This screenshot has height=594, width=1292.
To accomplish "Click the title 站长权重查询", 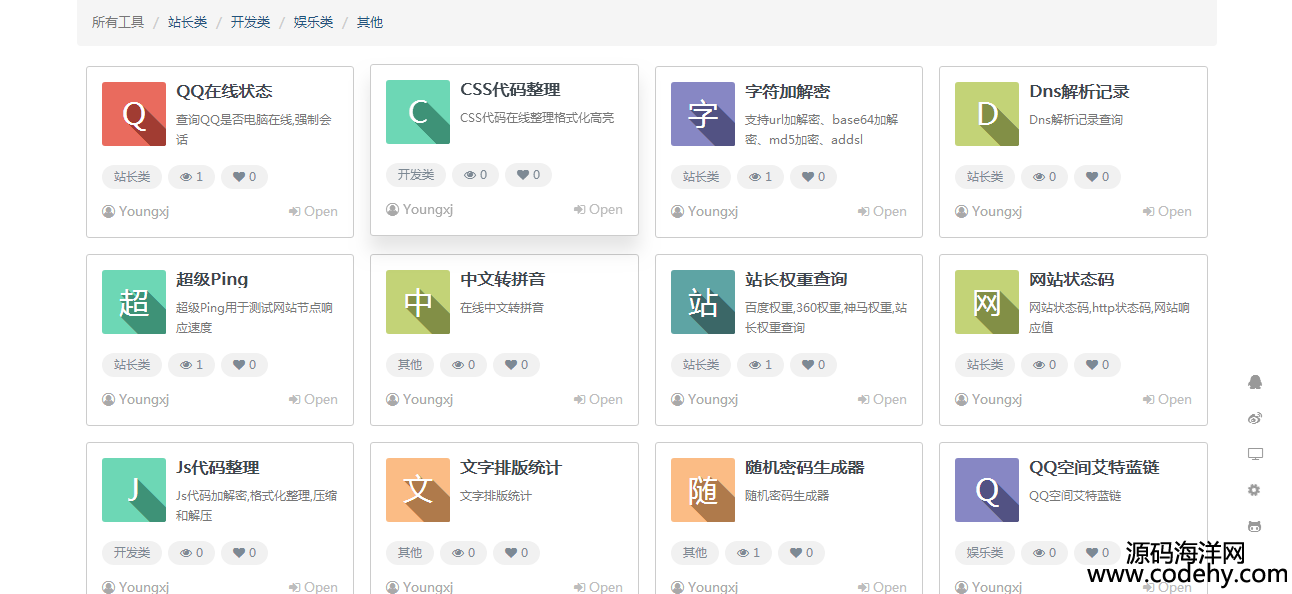I will tap(796, 279).
